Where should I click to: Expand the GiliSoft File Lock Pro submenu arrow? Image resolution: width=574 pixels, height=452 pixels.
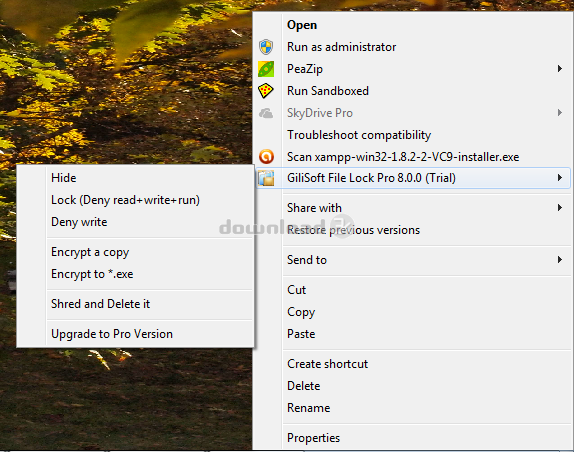pyautogui.click(x=559, y=178)
